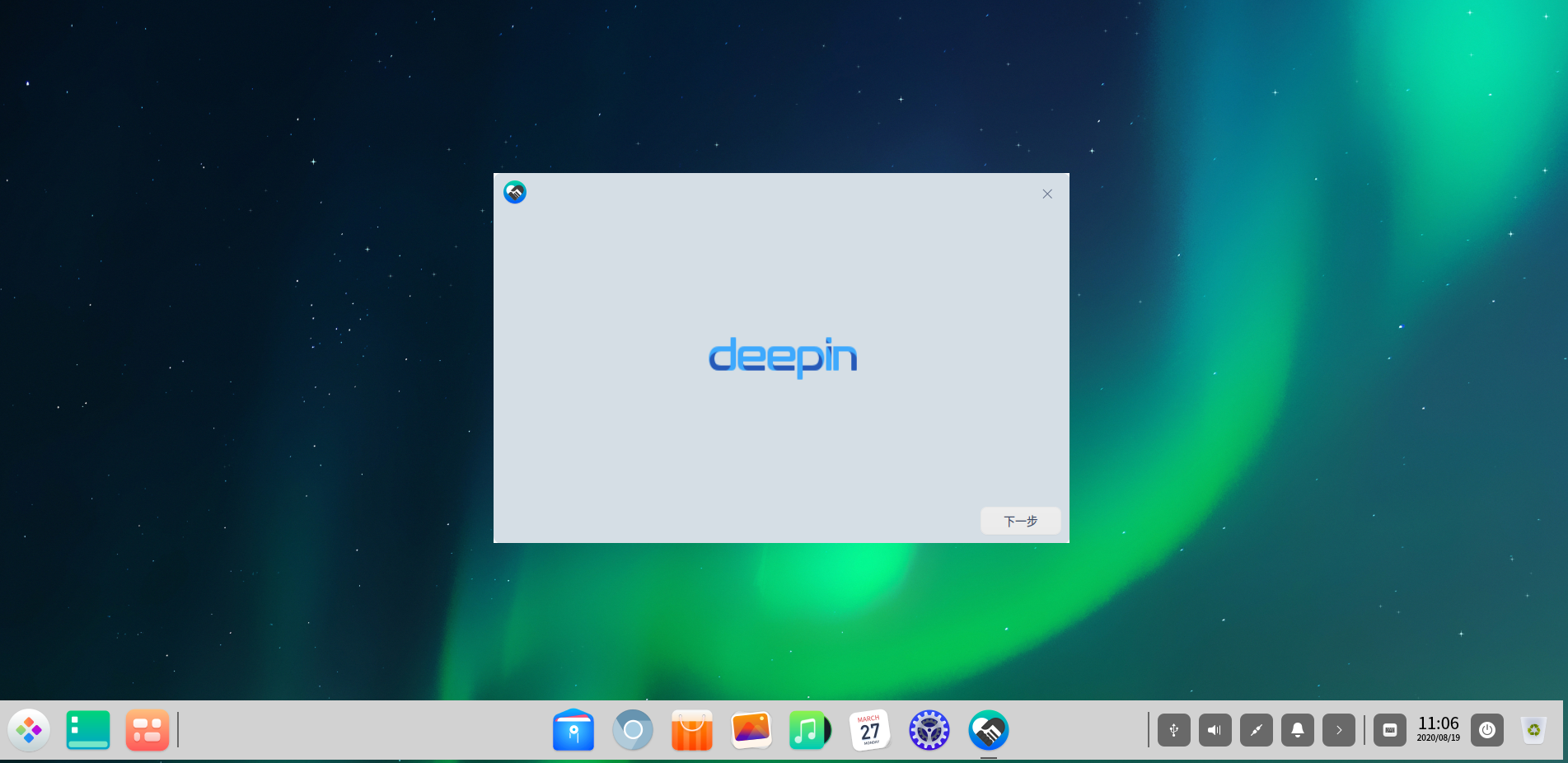This screenshot has height=763, width=1568.
Task: Open the App Store
Action: (x=692, y=730)
